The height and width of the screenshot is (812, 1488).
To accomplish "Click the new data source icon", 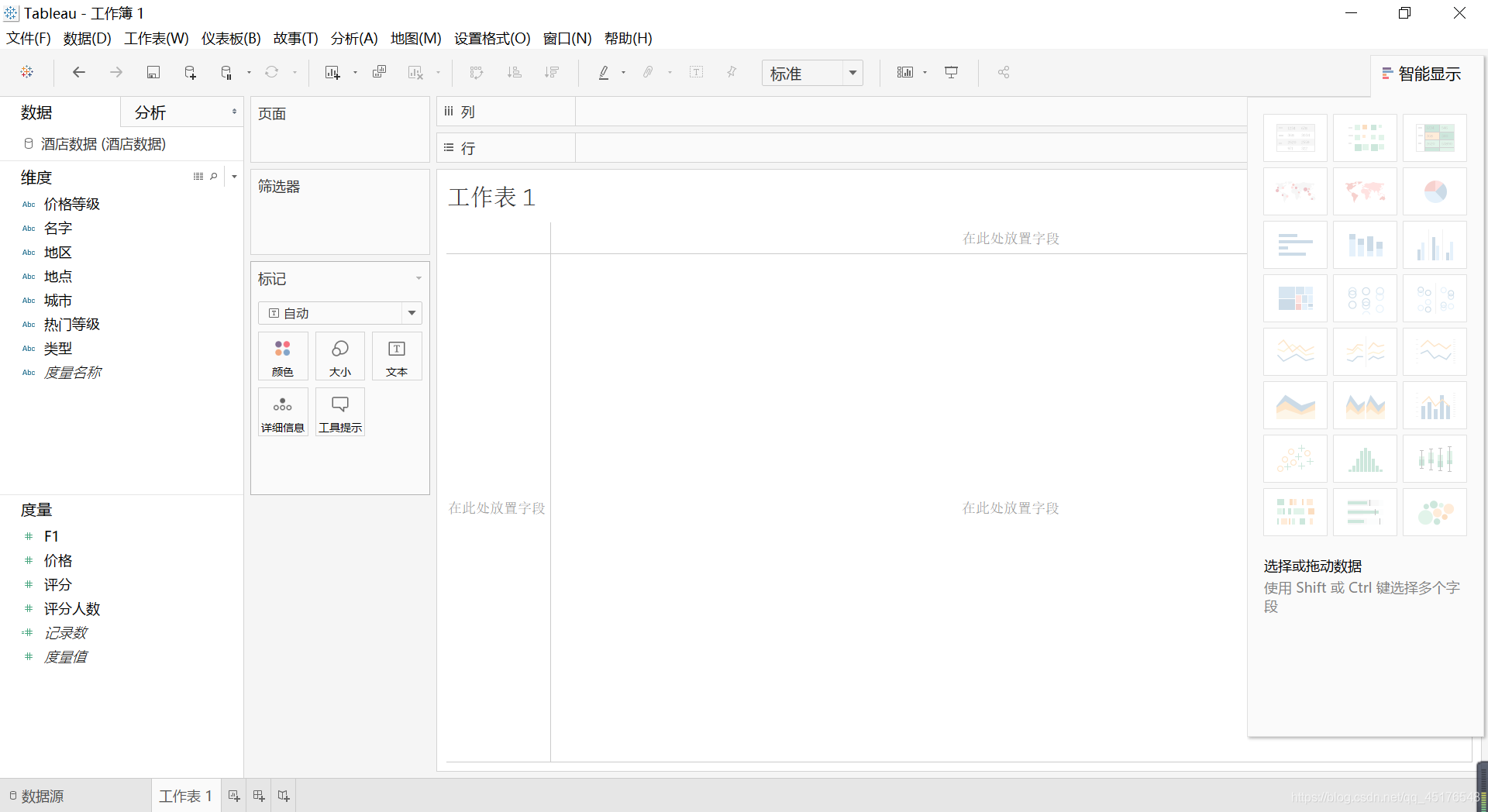I will tap(190, 72).
